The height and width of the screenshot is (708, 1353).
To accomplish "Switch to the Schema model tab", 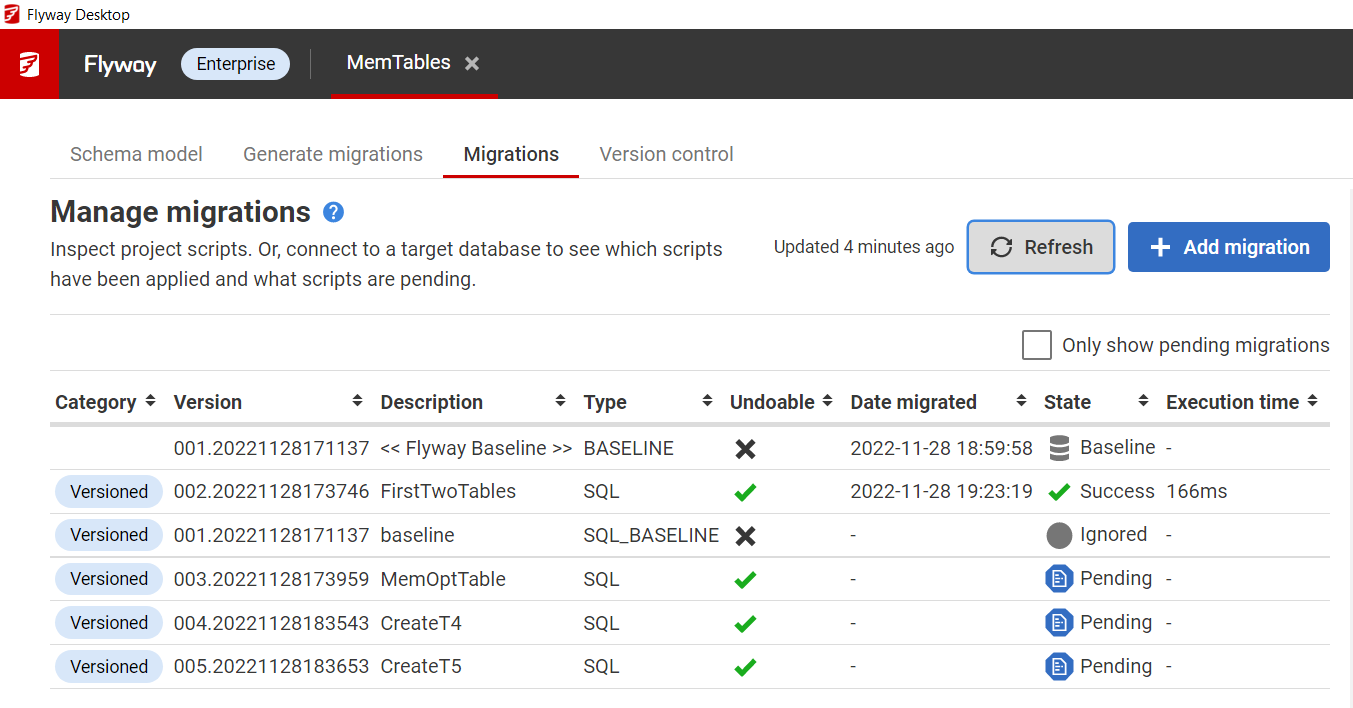I will (x=136, y=154).
